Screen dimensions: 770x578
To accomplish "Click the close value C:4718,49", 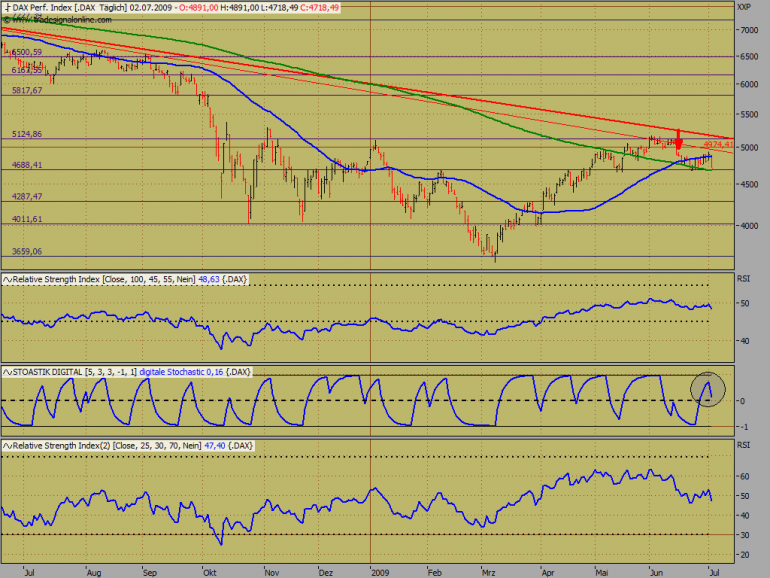I will (320, 8).
